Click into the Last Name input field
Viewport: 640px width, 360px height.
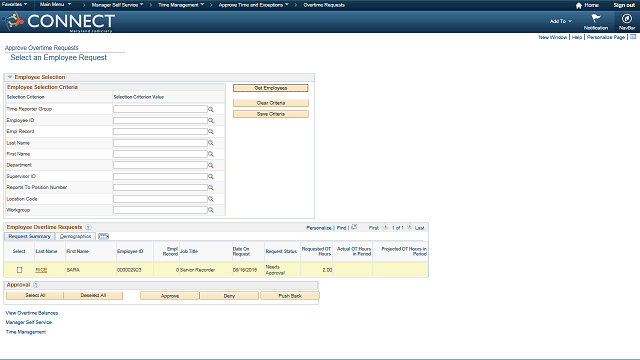(160, 143)
